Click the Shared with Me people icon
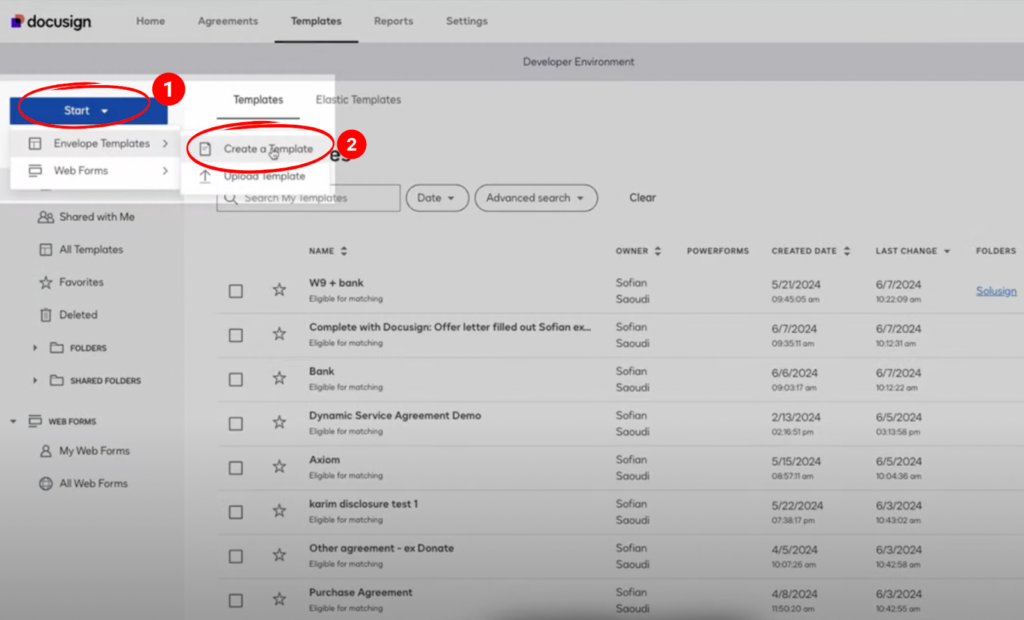The width and height of the screenshot is (1024, 620). pos(46,217)
